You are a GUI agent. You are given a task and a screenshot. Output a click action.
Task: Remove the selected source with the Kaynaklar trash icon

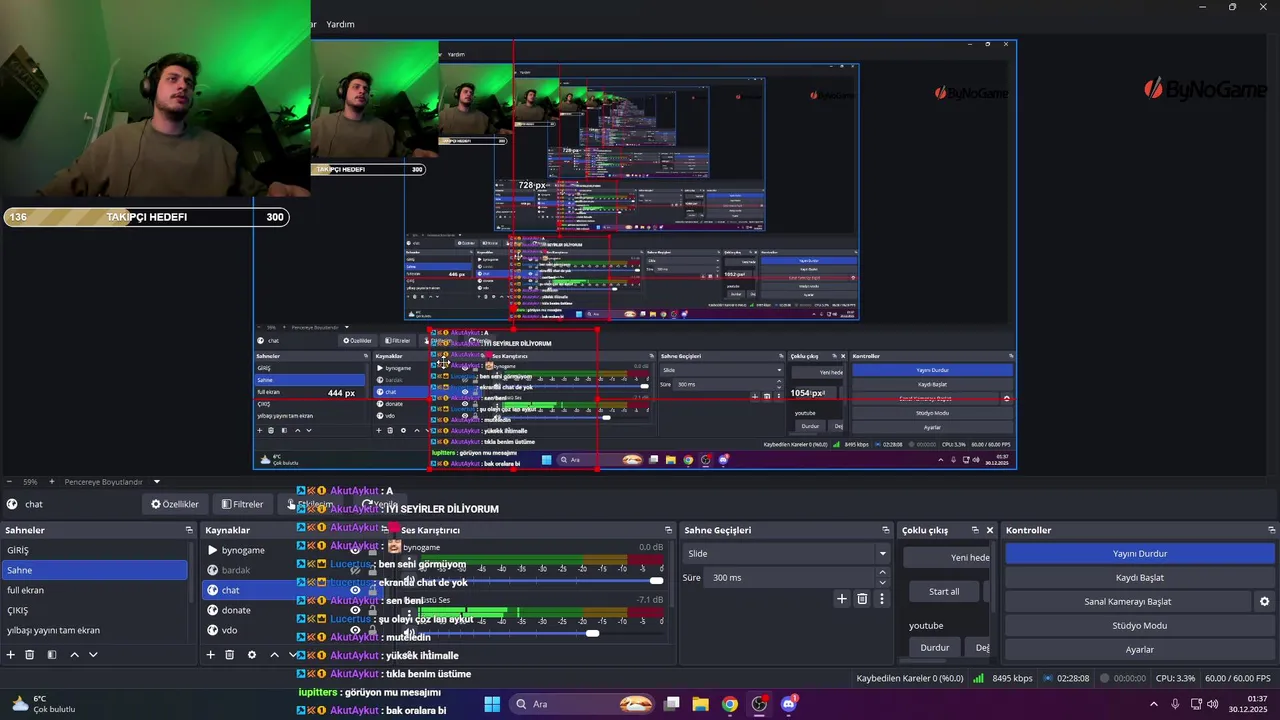pos(229,655)
